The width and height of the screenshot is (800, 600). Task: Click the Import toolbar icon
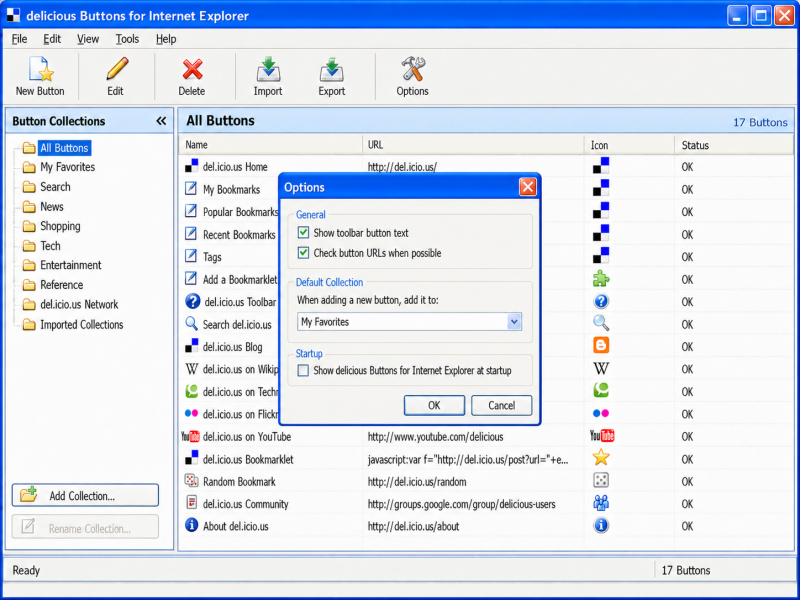(268, 69)
